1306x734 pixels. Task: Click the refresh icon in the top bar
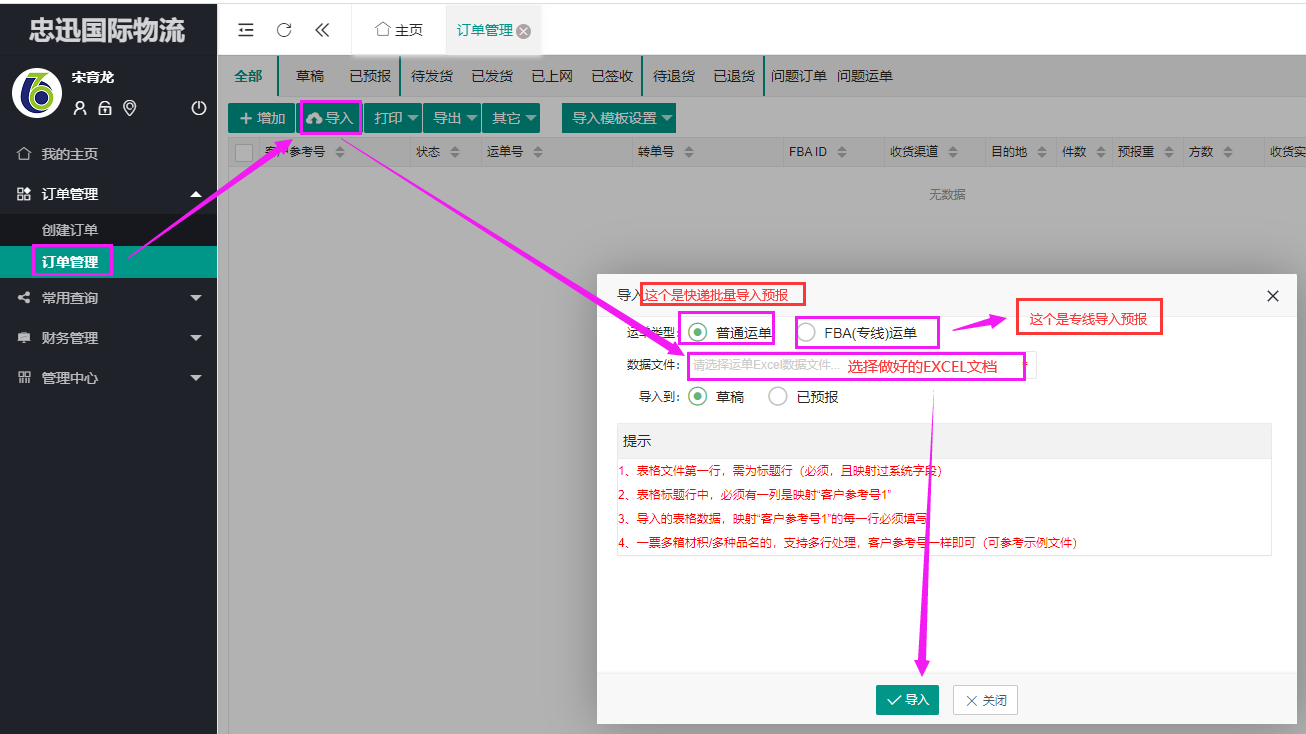point(284,30)
